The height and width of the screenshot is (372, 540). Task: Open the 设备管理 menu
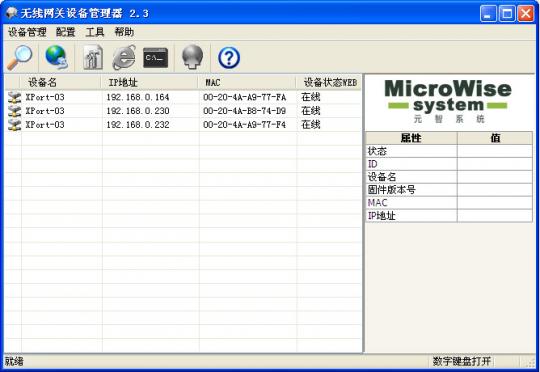click(x=27, y=32)
